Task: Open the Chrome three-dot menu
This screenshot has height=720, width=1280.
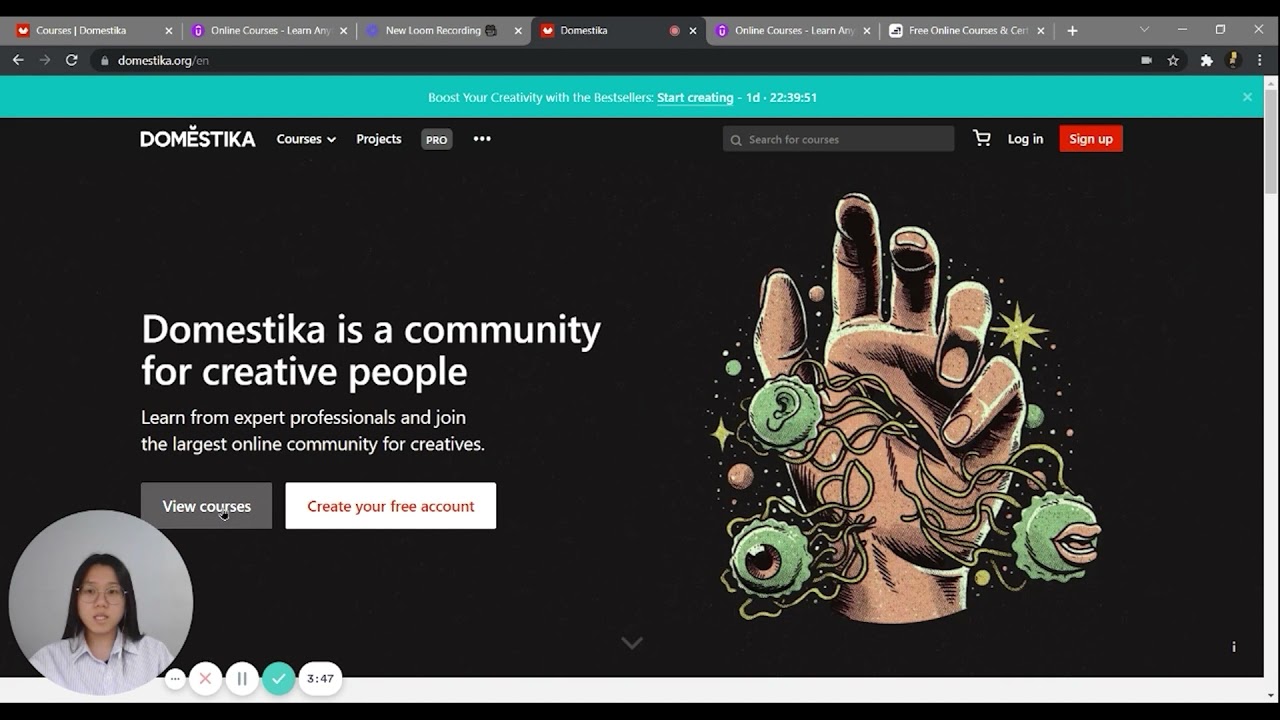Action: click(x=1260, y=60)
